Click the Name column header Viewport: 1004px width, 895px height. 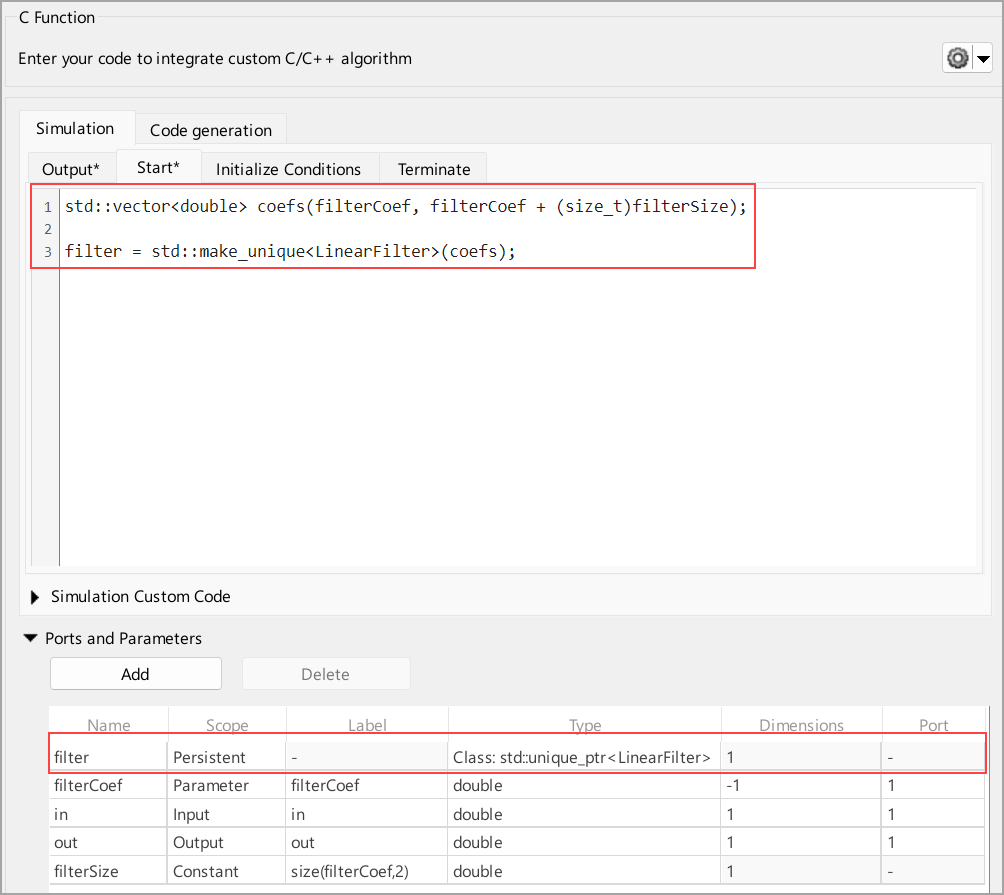tap(108, 725)
